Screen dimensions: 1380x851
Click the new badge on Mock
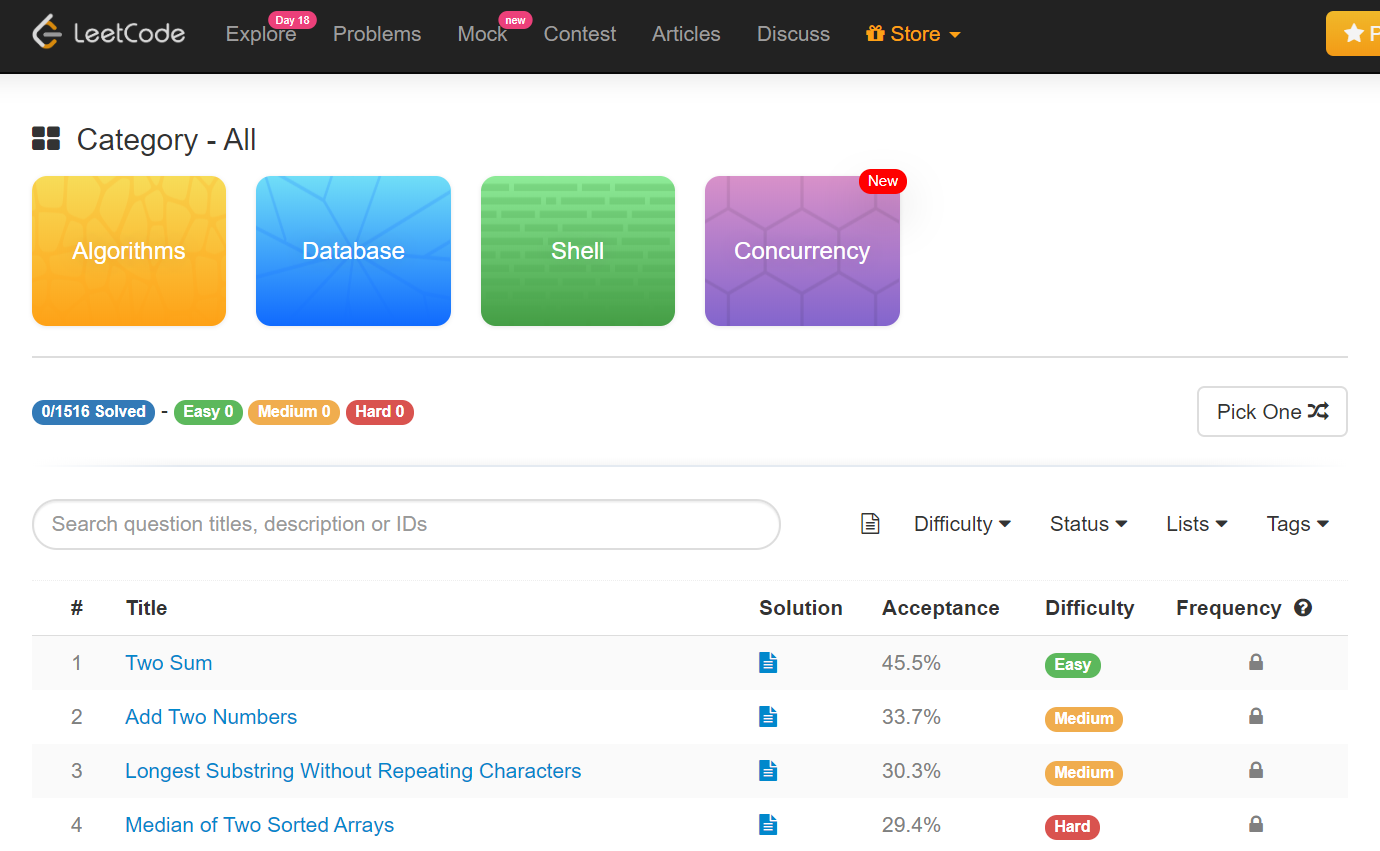(x=515, y=20)
